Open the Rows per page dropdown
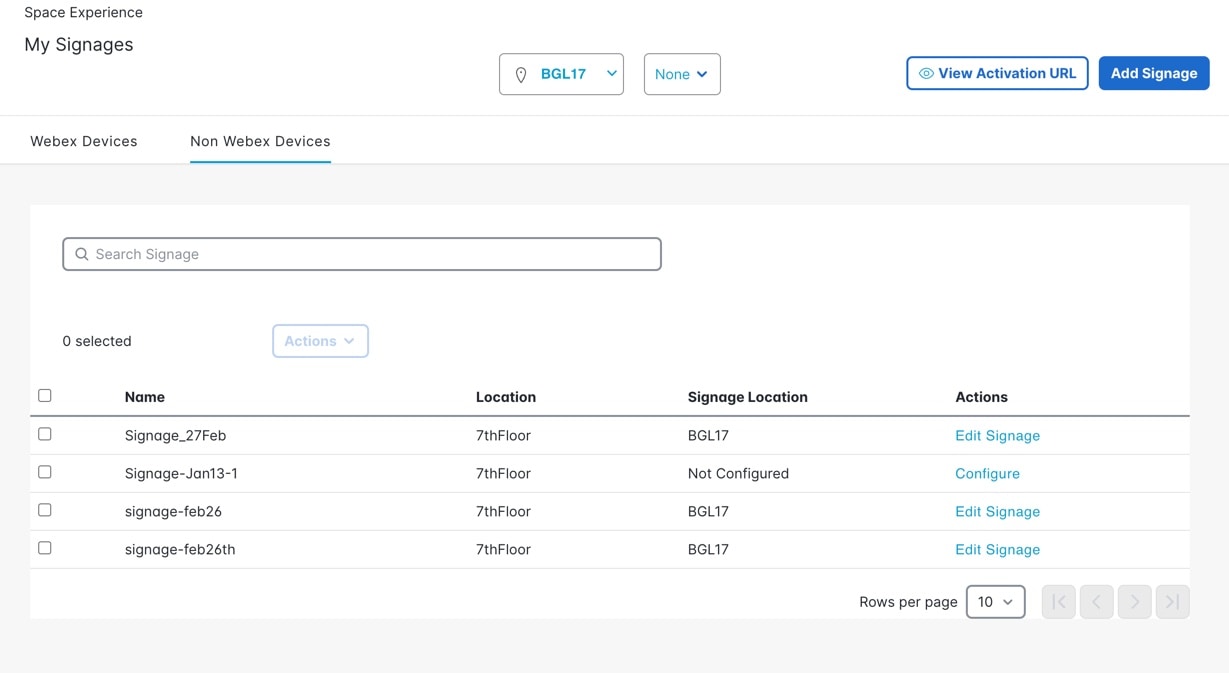Image resolution: width=1229 pixels, height=673 pixels. click(x=995, y=602)
